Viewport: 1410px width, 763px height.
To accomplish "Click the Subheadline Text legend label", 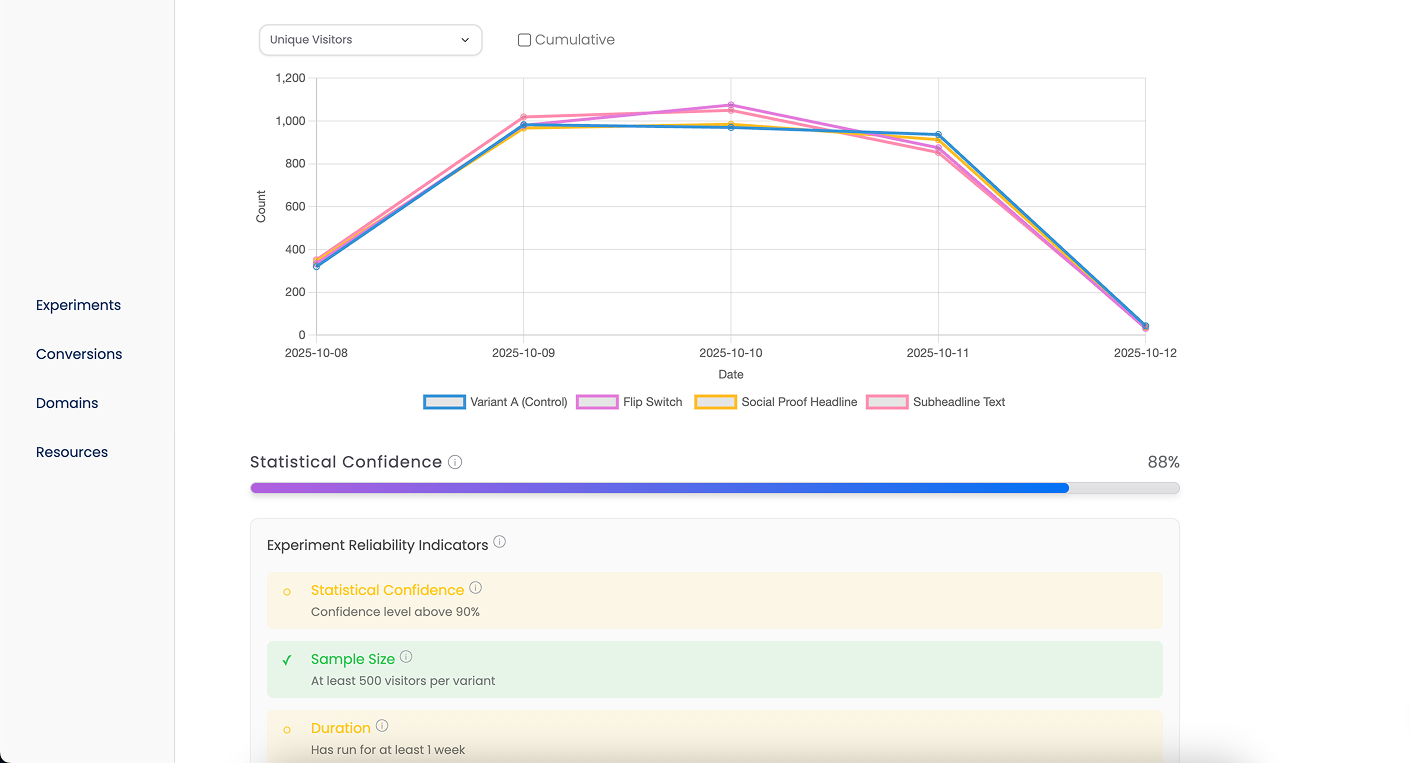I will (959, 402).
